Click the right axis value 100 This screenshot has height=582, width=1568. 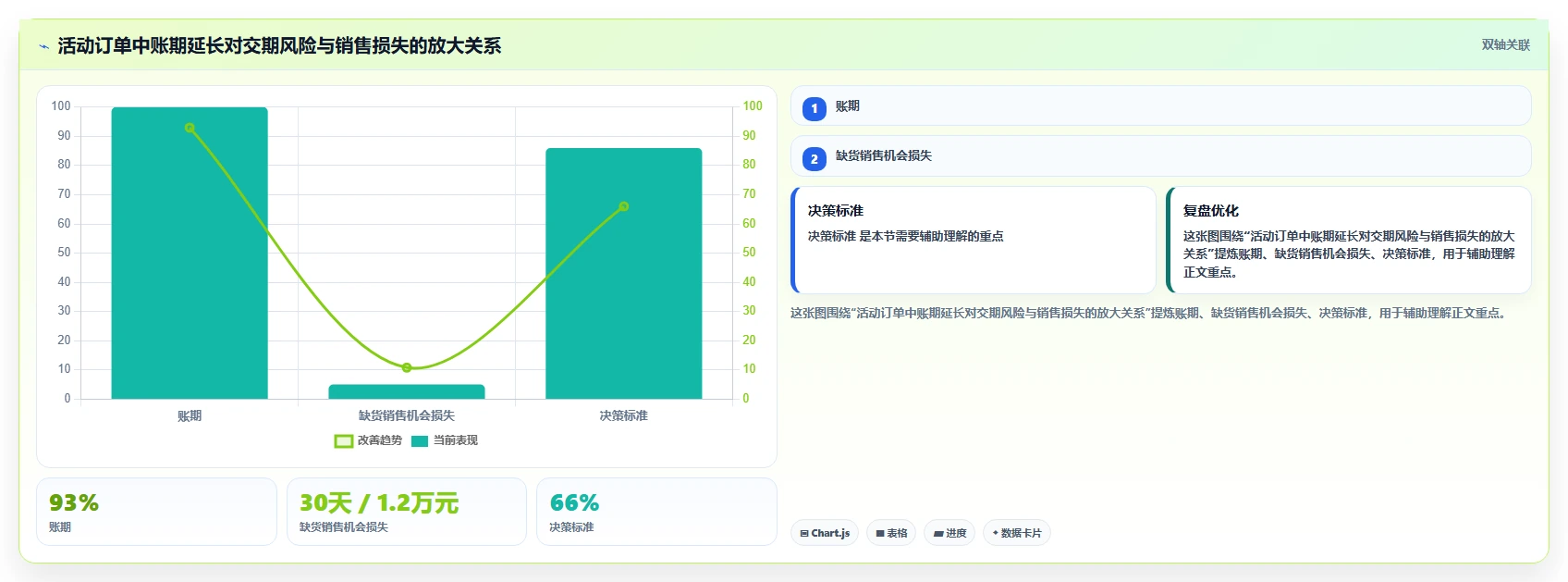click(x=753, y=106)
